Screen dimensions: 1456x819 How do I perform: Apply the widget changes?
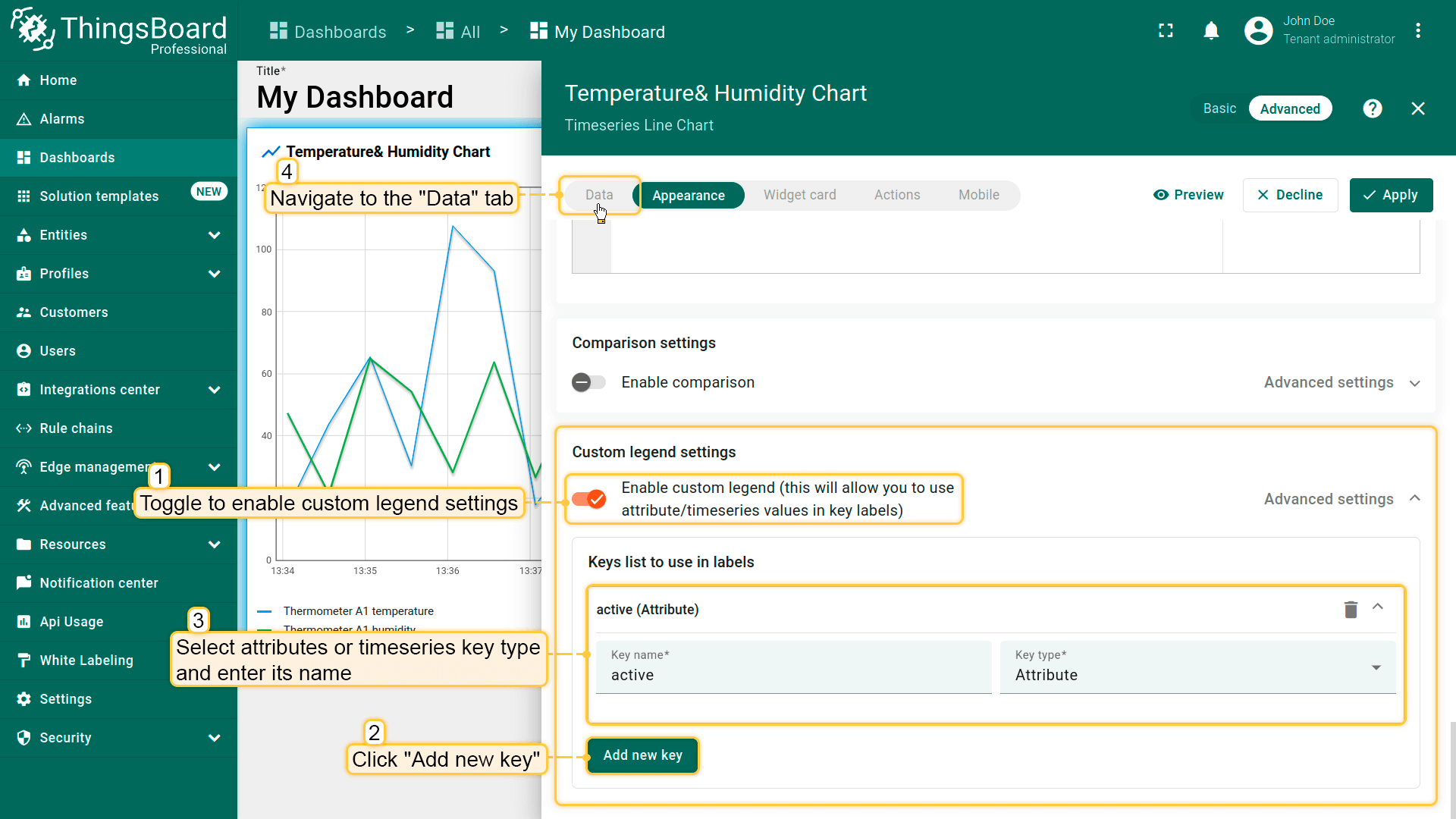(x=1391, y=195)
